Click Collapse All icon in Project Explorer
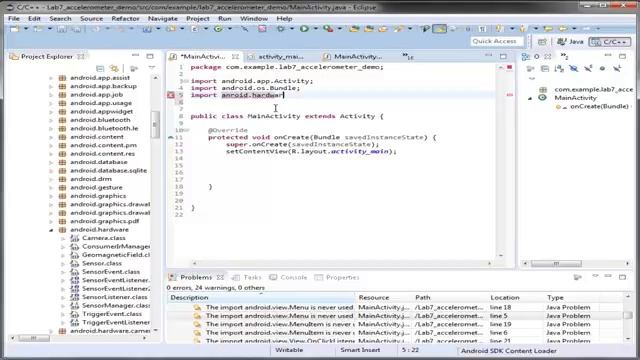 [100, 68]
